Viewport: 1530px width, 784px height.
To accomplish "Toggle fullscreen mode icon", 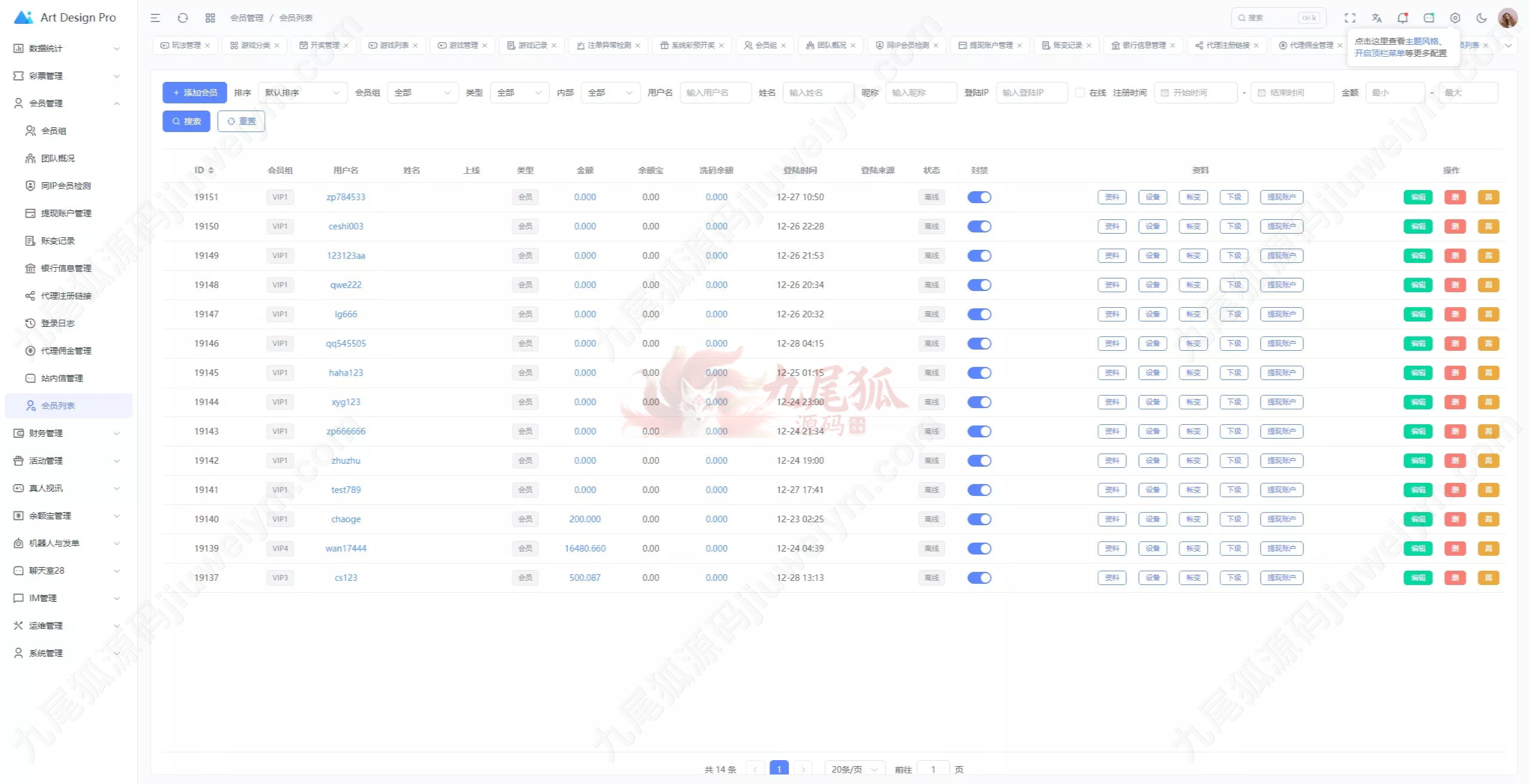I will pos(1350,18).
